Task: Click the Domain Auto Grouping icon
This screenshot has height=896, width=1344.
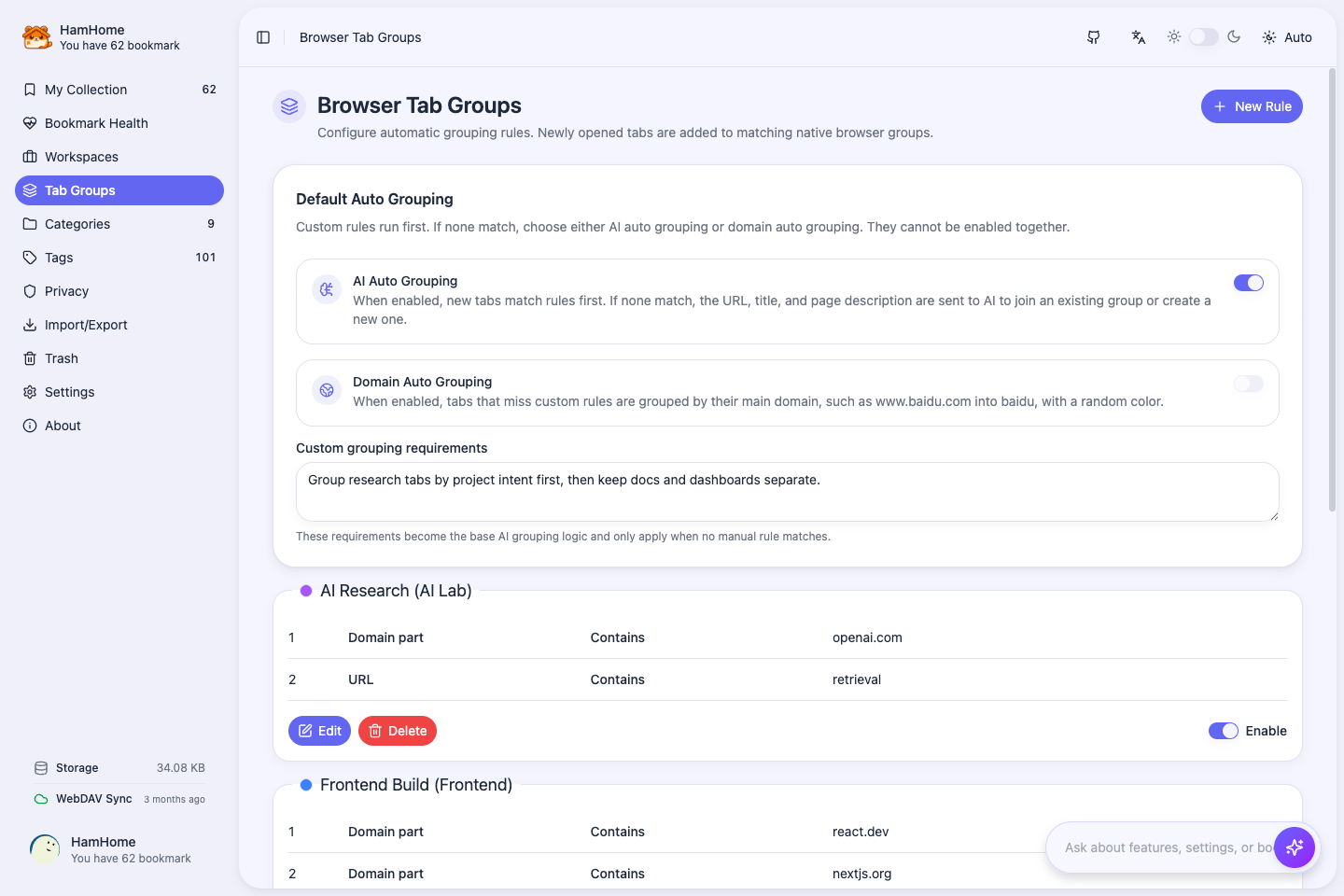Action: pyautogui.click(x=327, y=390)
